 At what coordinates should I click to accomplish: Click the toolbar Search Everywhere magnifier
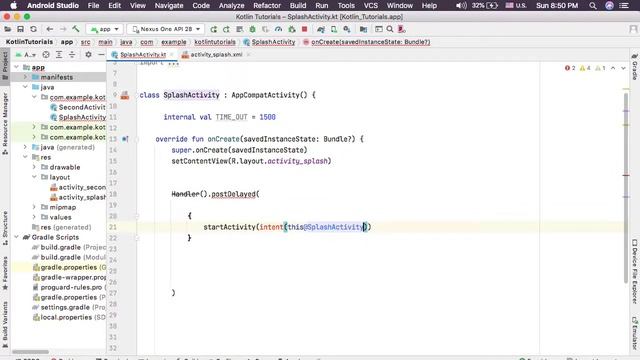(x=390, y=29)
